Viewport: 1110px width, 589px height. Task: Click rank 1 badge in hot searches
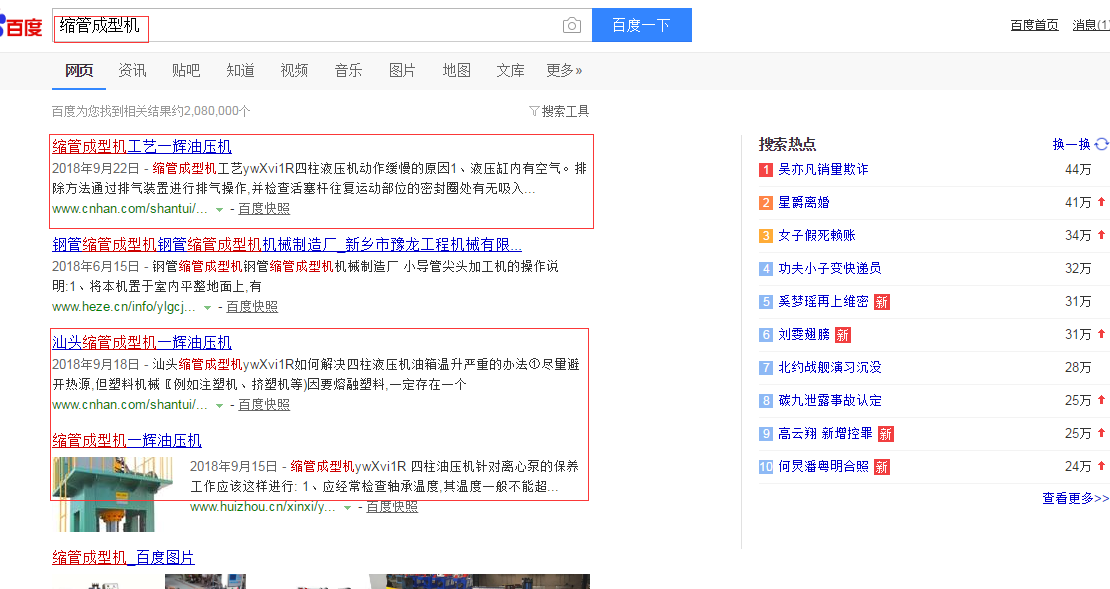766,170
